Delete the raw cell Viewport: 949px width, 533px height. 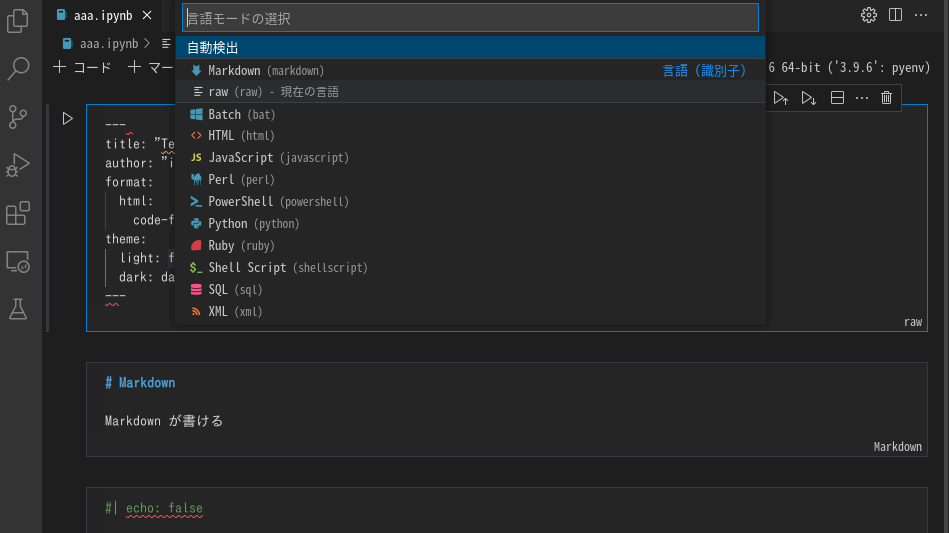pos(886,98)
